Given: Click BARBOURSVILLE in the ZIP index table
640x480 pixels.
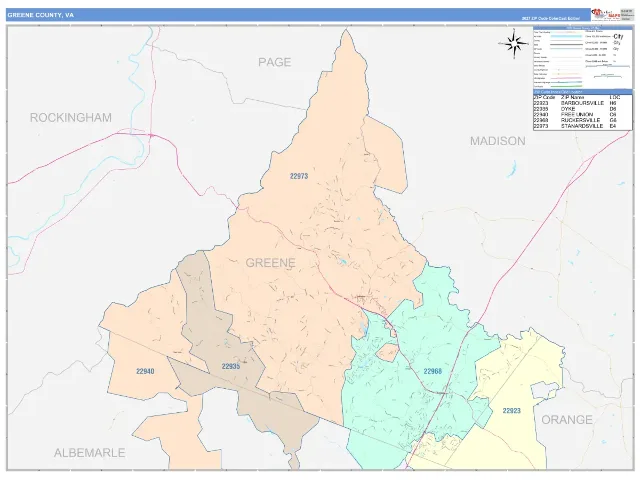Looking at the screenshot, I should pyautogui.click(x=582, y=103).
